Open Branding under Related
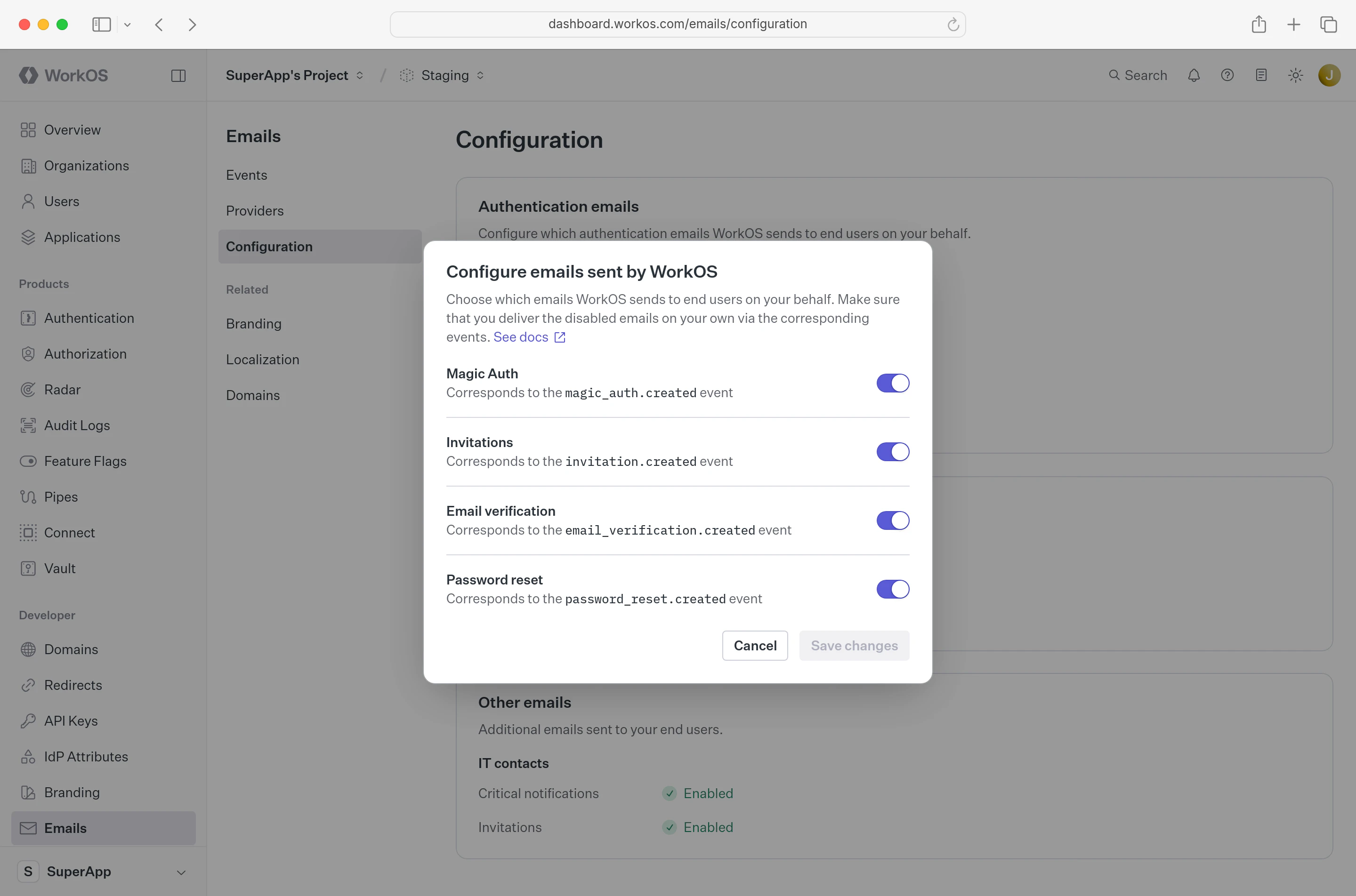Viewport: 1356px width, 896px height. tap(253, 323)
